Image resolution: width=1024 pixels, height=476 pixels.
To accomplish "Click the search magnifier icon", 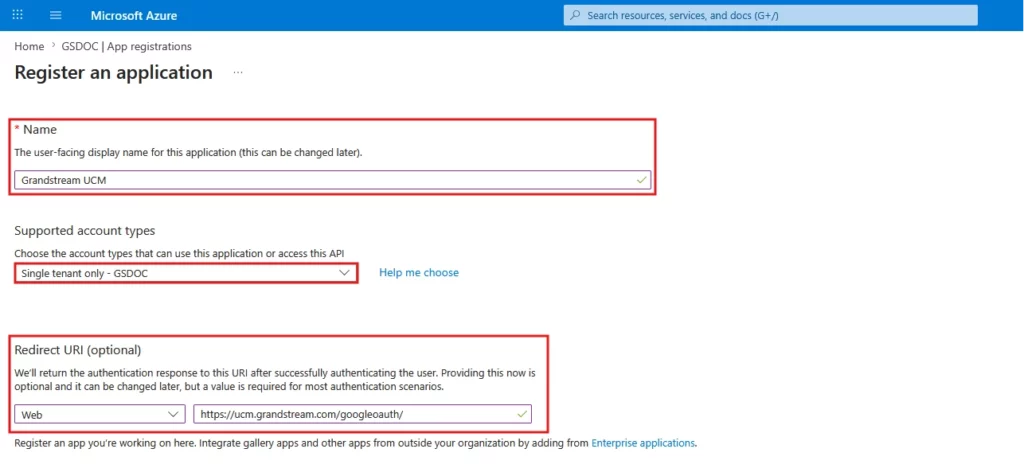I will coord(575,15).
